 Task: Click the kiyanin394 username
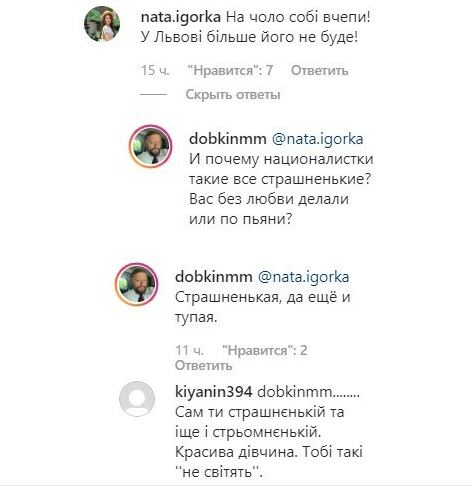(x=214, y=392)
